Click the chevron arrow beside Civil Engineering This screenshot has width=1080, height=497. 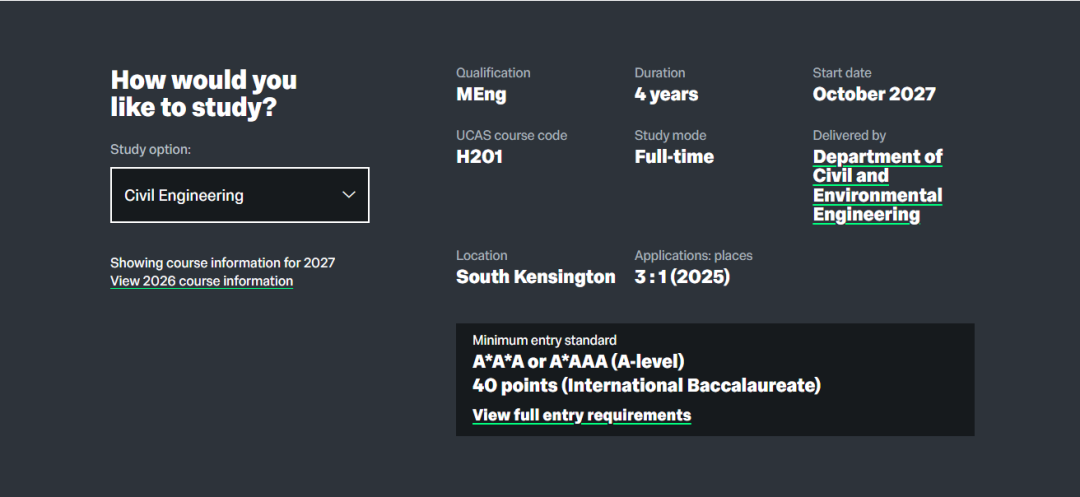point(349,195)
